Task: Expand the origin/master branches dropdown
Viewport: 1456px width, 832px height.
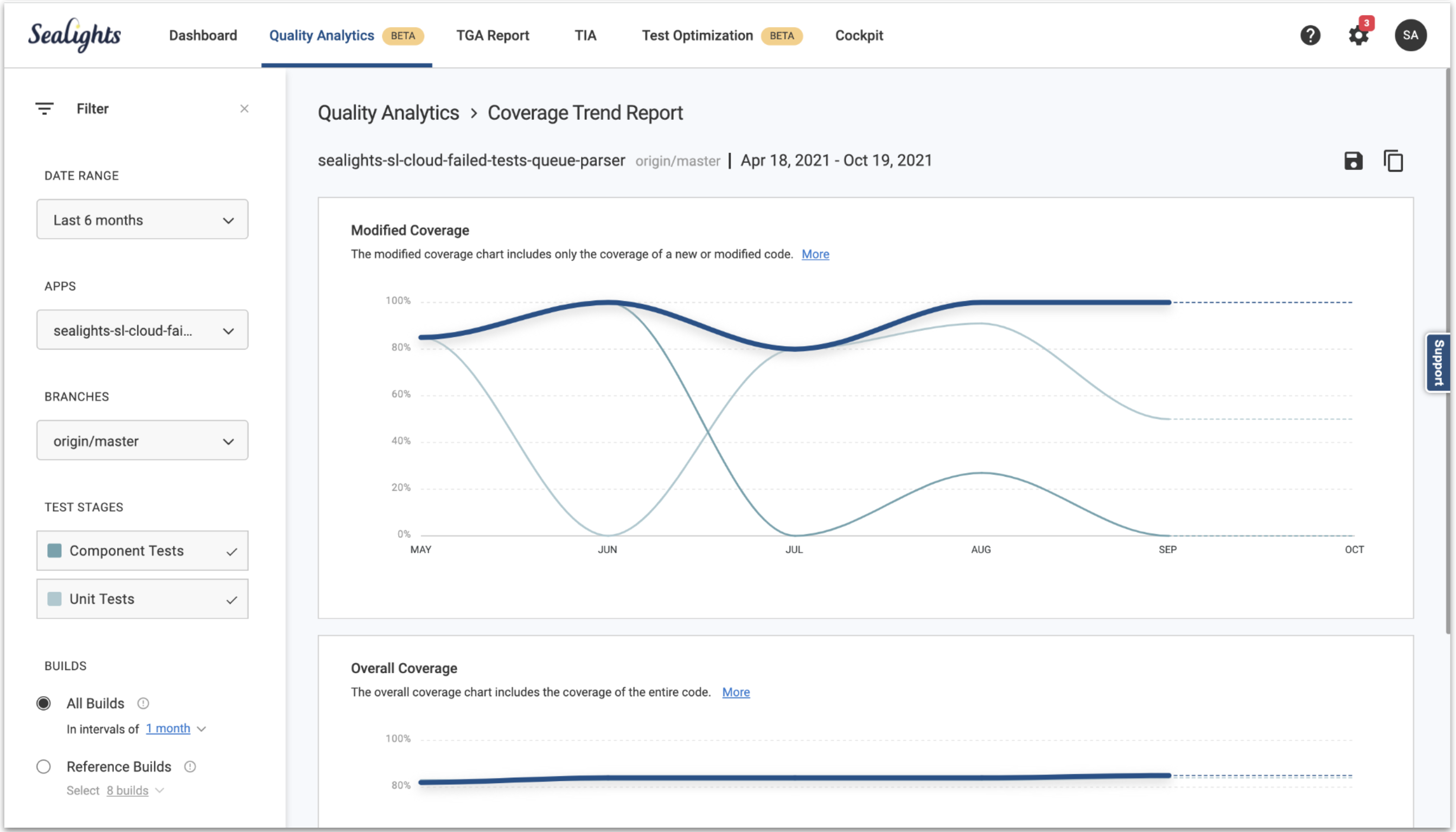Action: point(142,440)
